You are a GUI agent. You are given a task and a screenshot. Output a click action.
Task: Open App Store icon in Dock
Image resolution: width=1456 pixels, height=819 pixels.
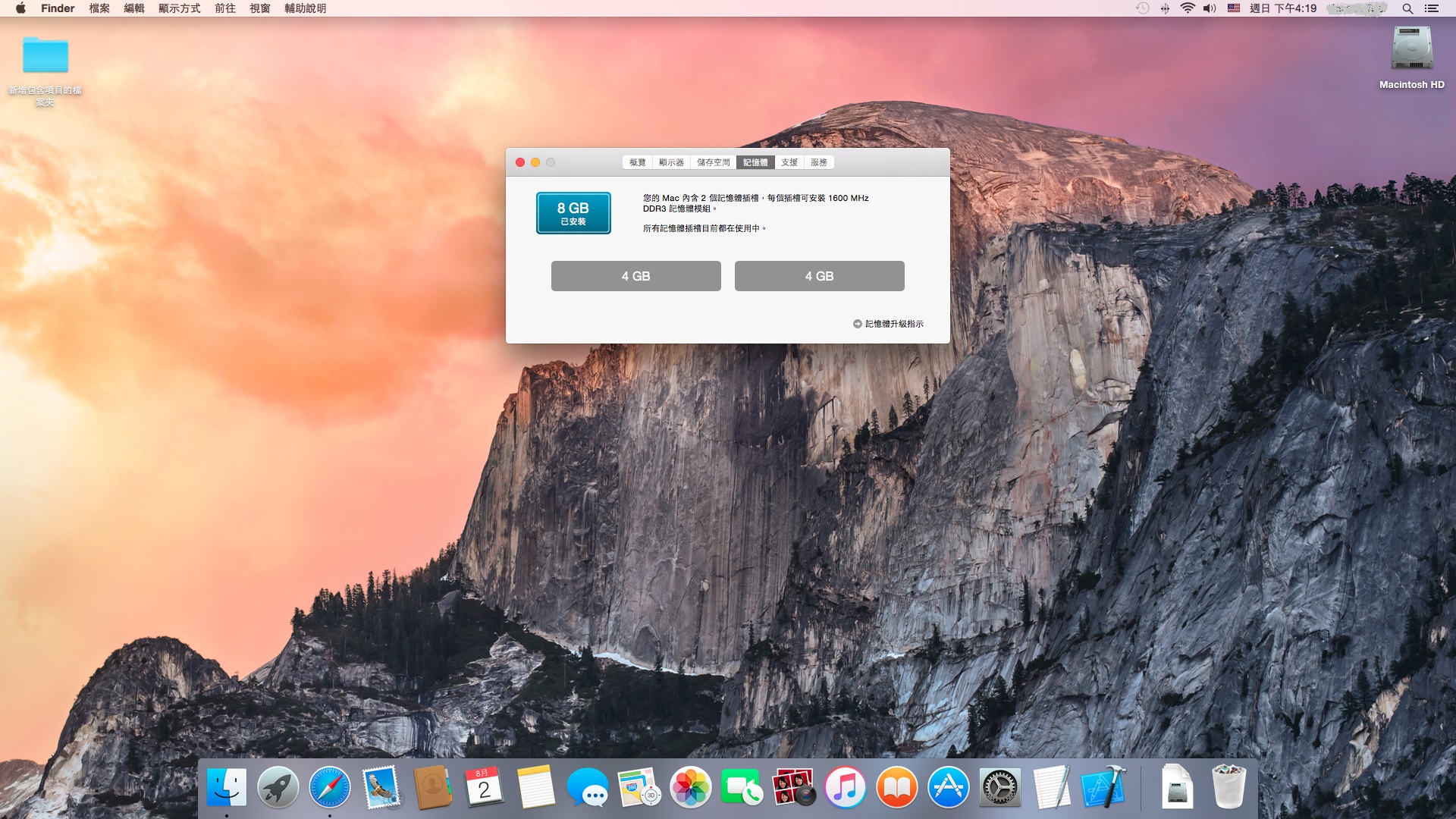pyautogui.click(x=949, y=787)
